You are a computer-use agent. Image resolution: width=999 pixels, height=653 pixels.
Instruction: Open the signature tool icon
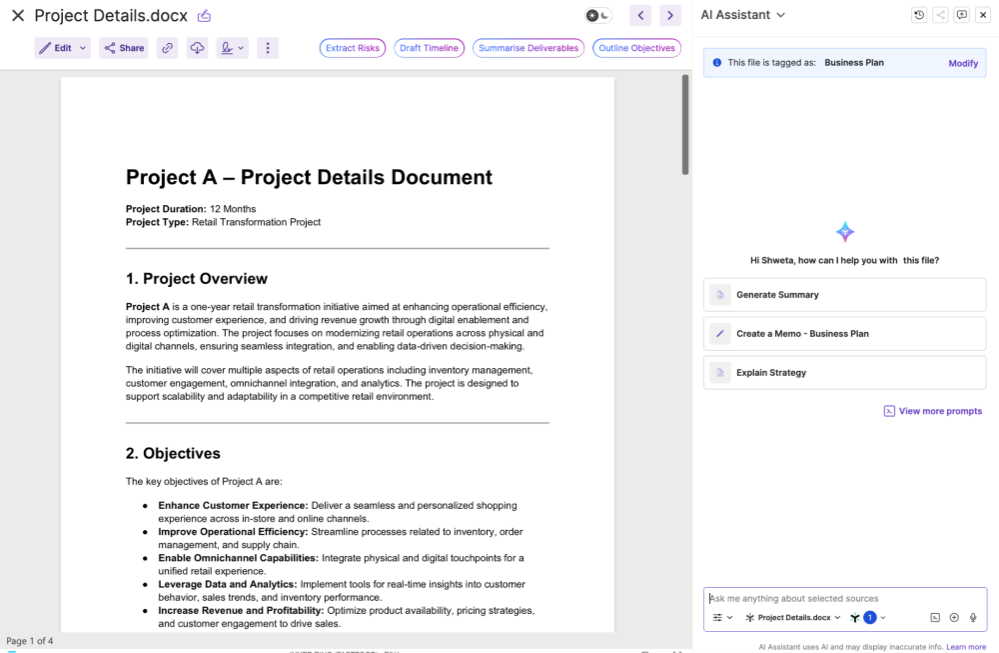click(x=227, y=48)
